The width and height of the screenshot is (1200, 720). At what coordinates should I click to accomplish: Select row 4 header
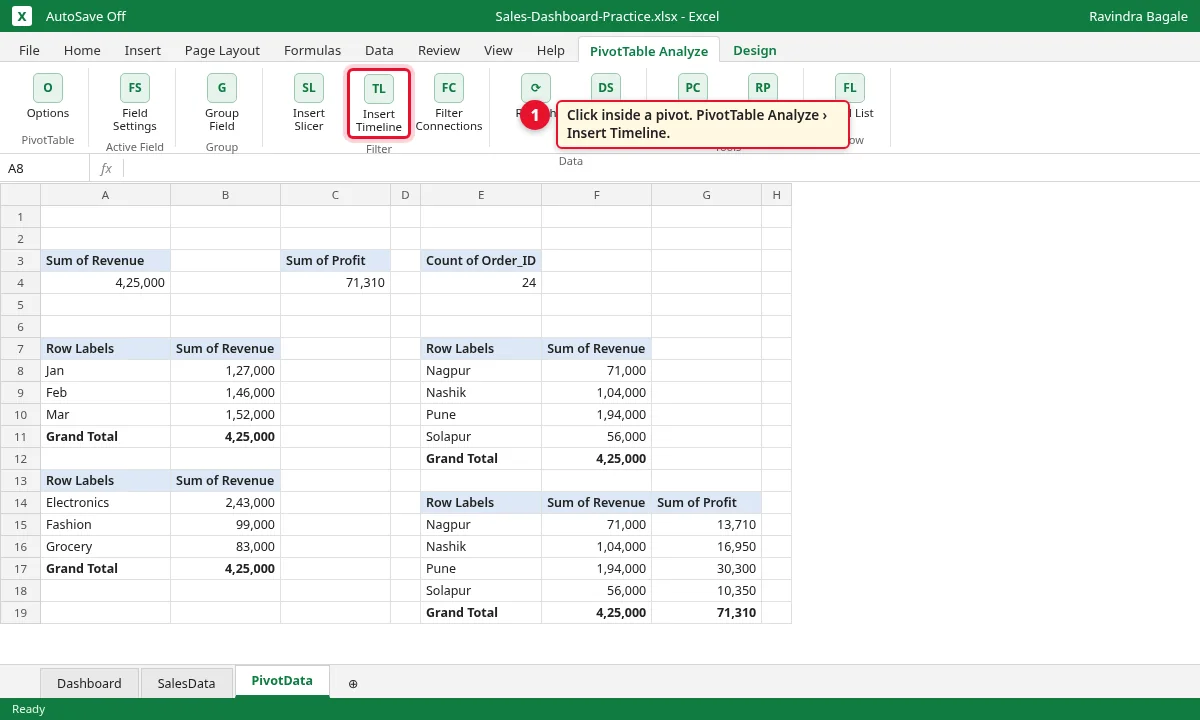pyautogui.click(x=21, y=282)
